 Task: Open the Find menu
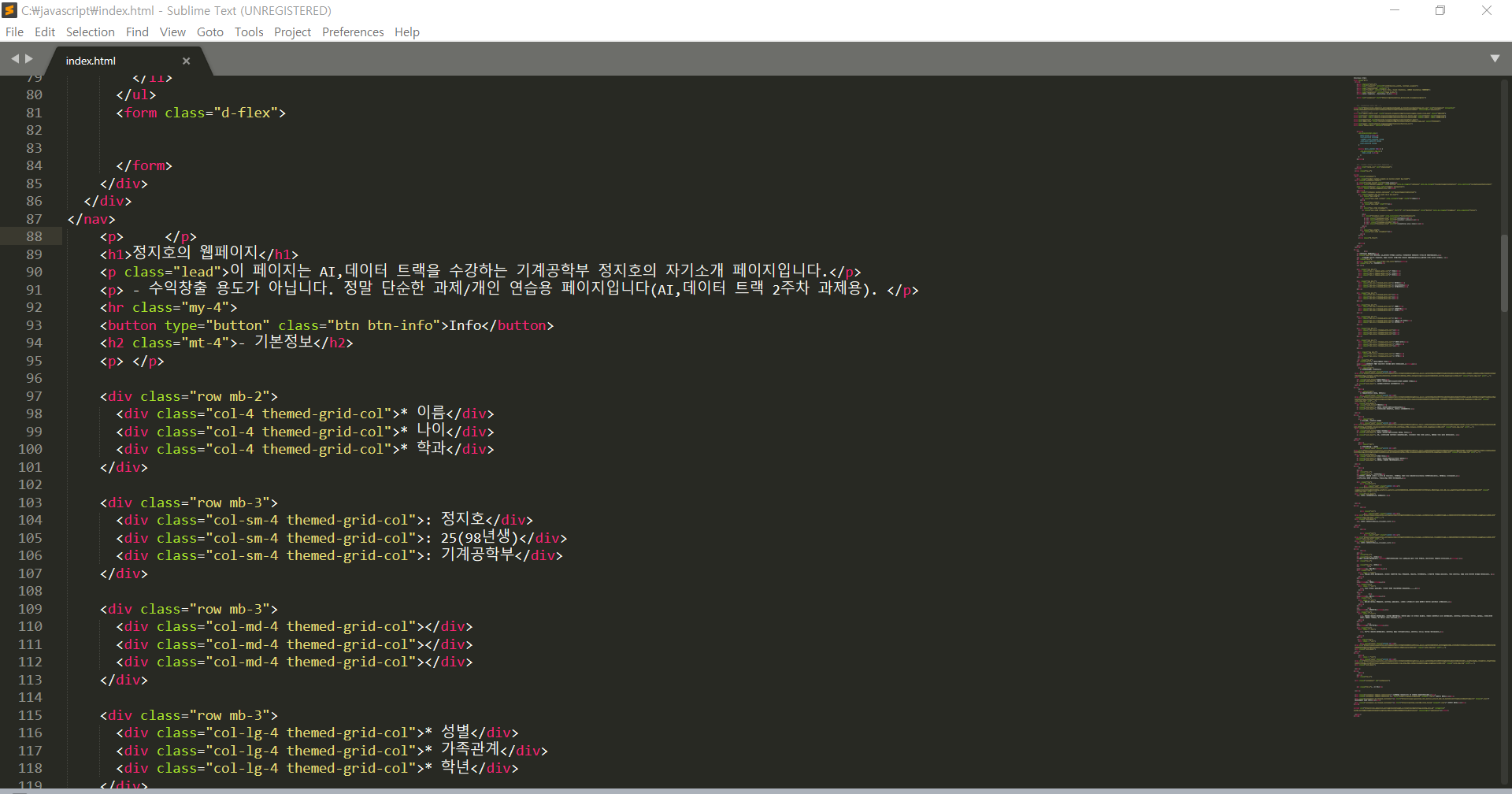pos(137,32)
